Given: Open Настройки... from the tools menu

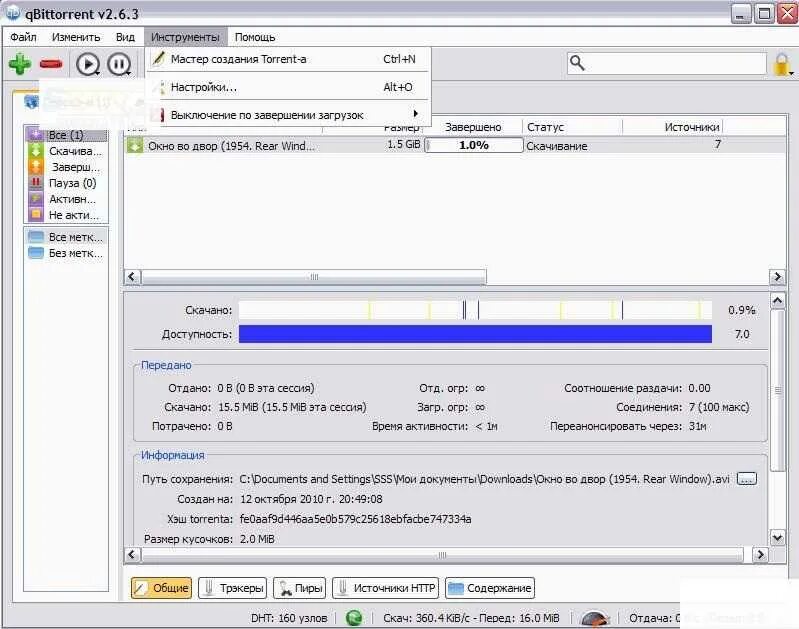Looking at the screenshot, I should coord(288,87).
